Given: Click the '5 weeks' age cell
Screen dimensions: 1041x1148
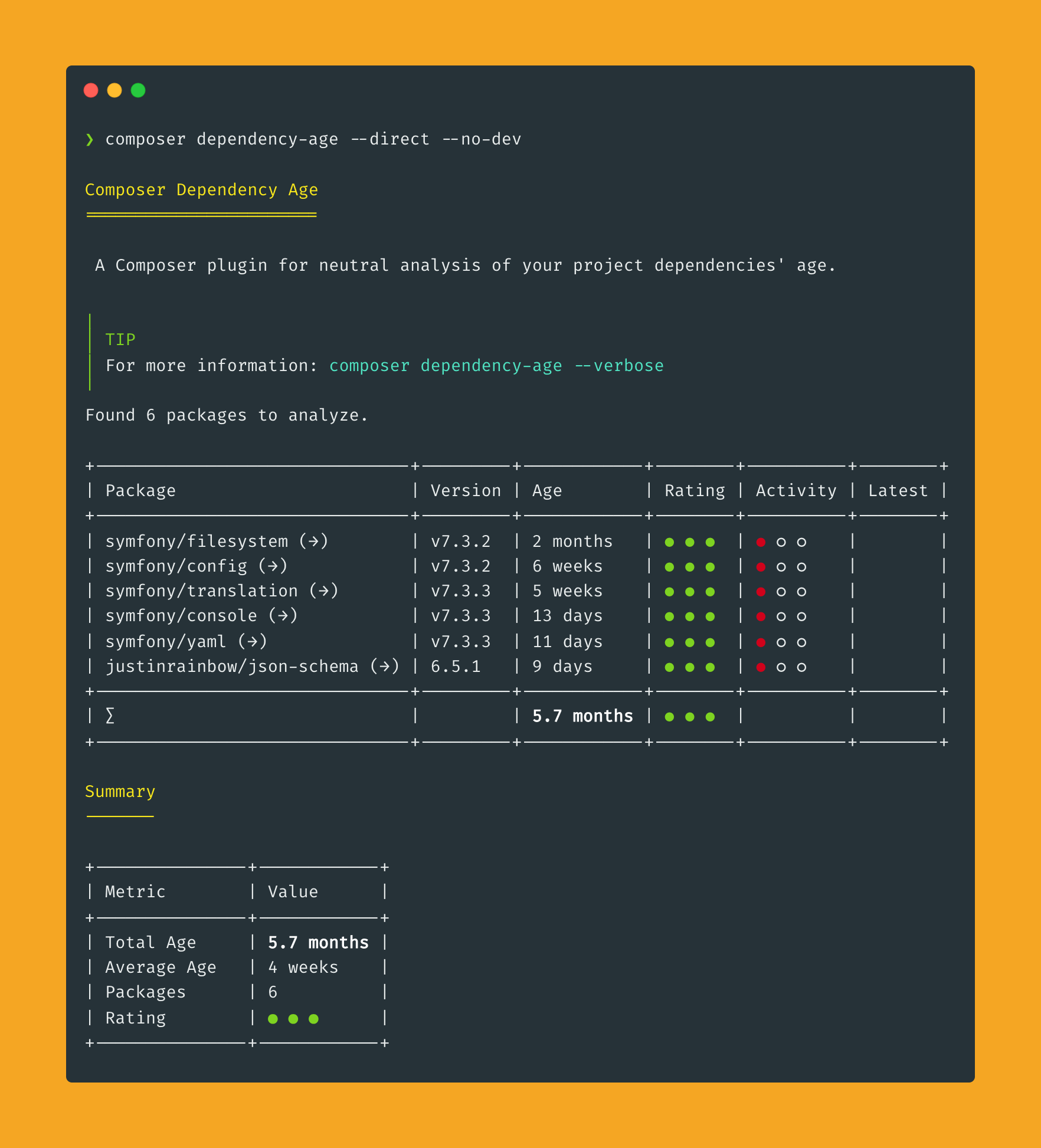Looking at the screenshot, I should pos(567,591).
